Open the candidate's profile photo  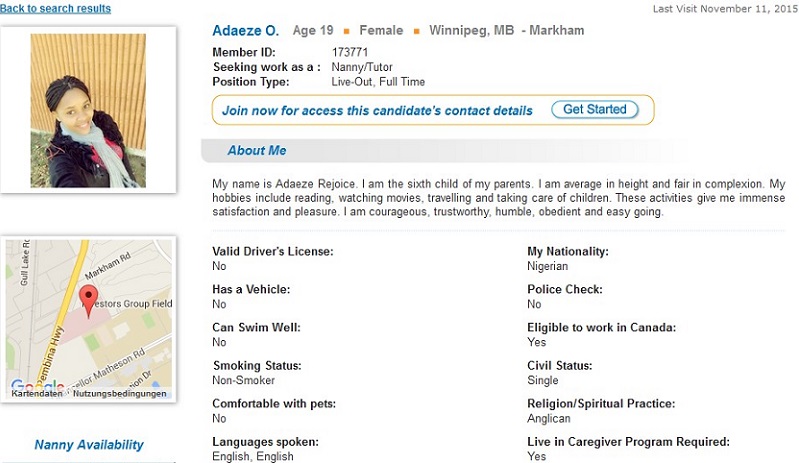click(x=88, y=111)
